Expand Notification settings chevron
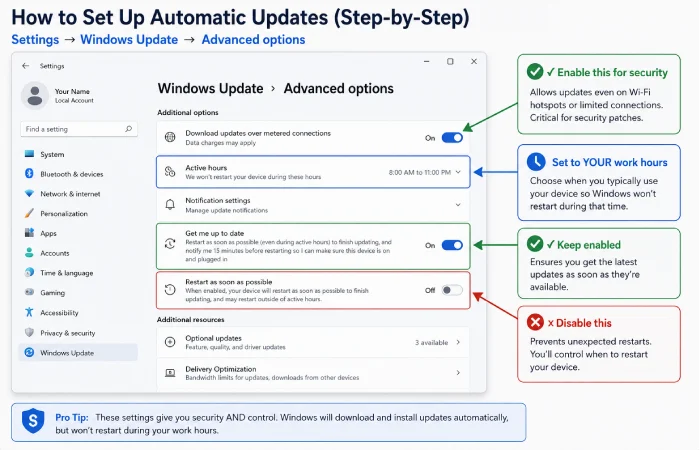Screen dimensions: 700x450 [x=458, y=205]
